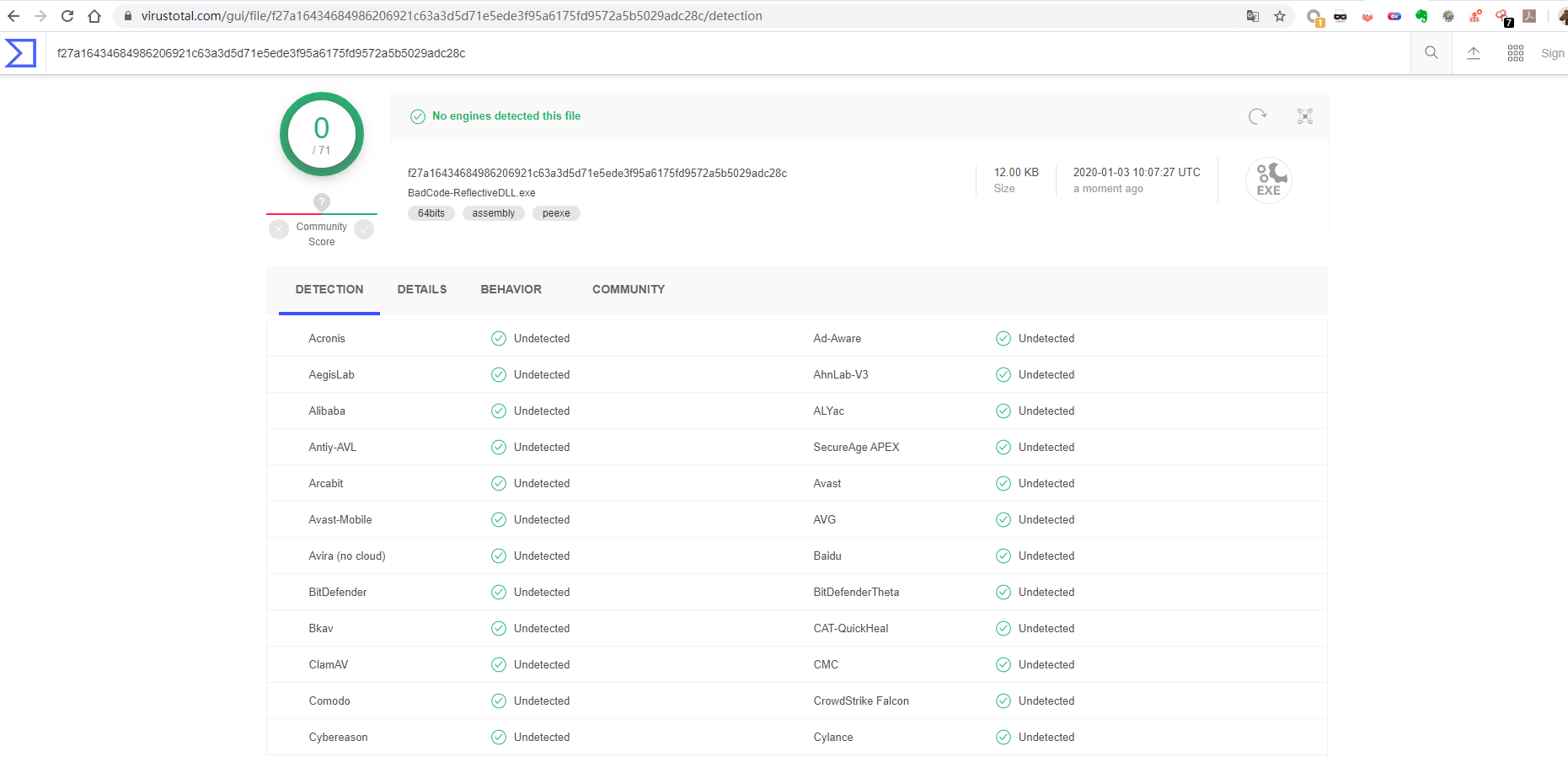
Task: Click the Baidu Undetected check icon
Action: [1003, 556]
